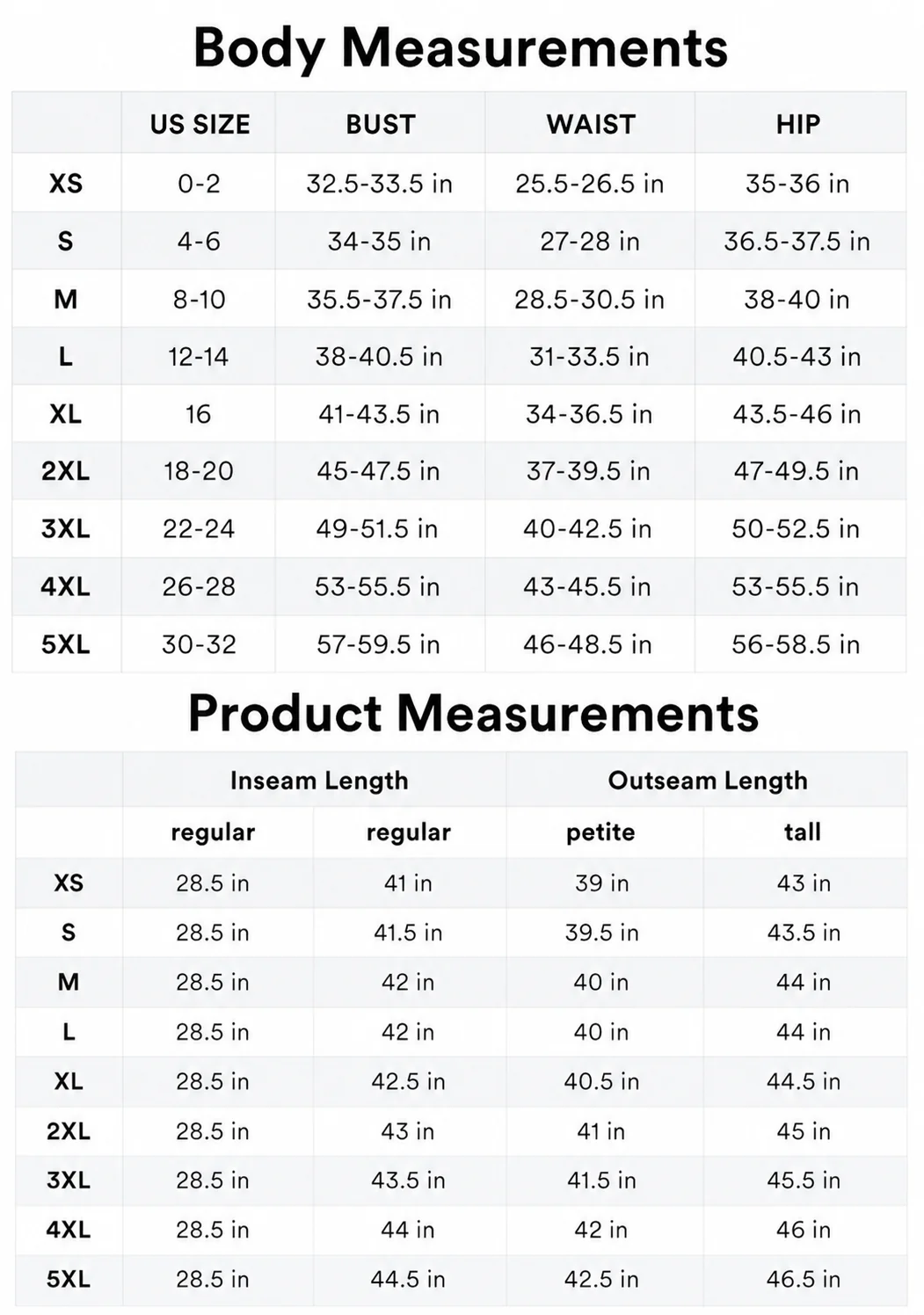Click the tall column subheader
This screenshot has height=1315, width=924.
point(803,832)
